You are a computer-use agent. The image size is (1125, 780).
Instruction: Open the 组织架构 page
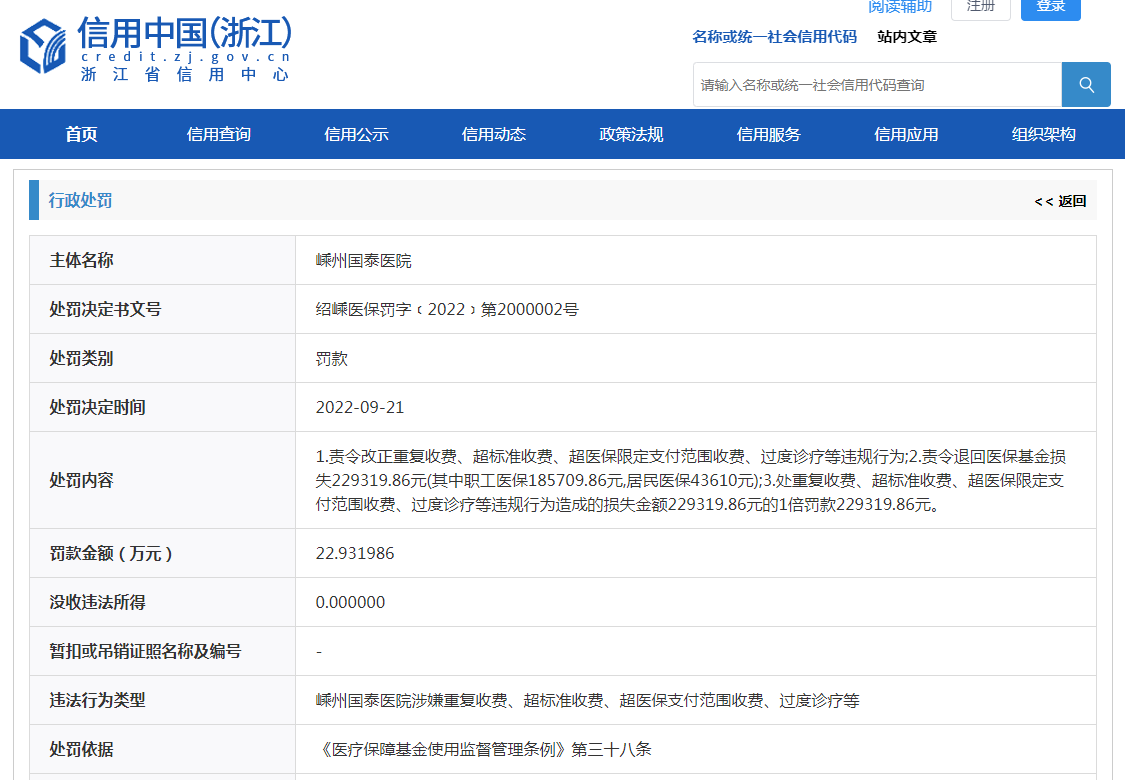pos(1044,135)
